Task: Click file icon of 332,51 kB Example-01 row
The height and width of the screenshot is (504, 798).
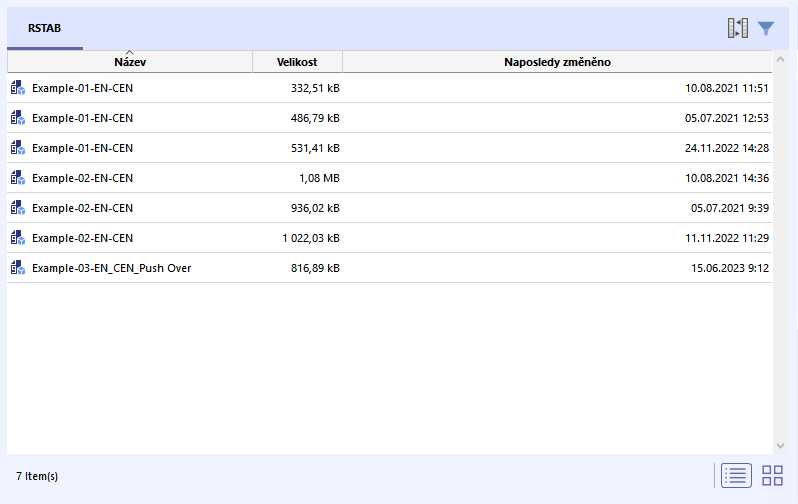Action: (x=18, y=88)
